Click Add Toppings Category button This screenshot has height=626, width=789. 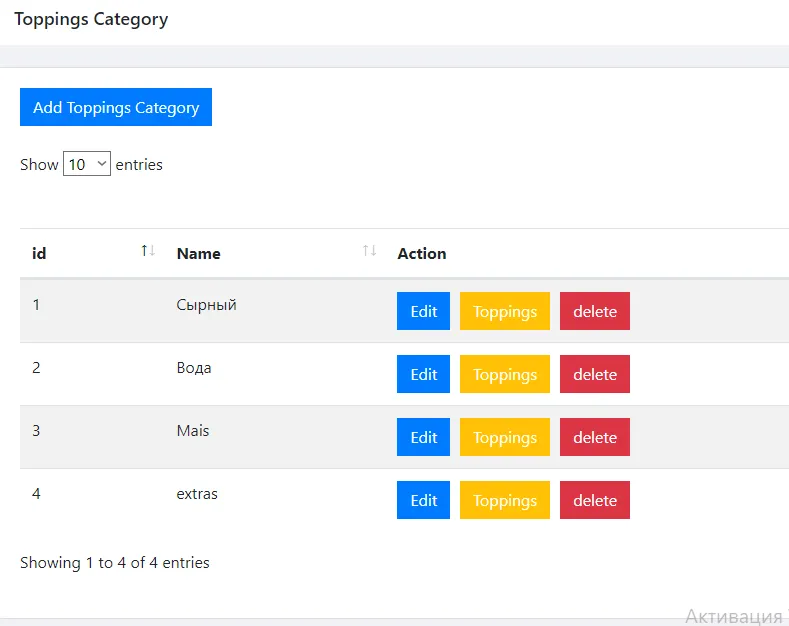pos(116,107)
